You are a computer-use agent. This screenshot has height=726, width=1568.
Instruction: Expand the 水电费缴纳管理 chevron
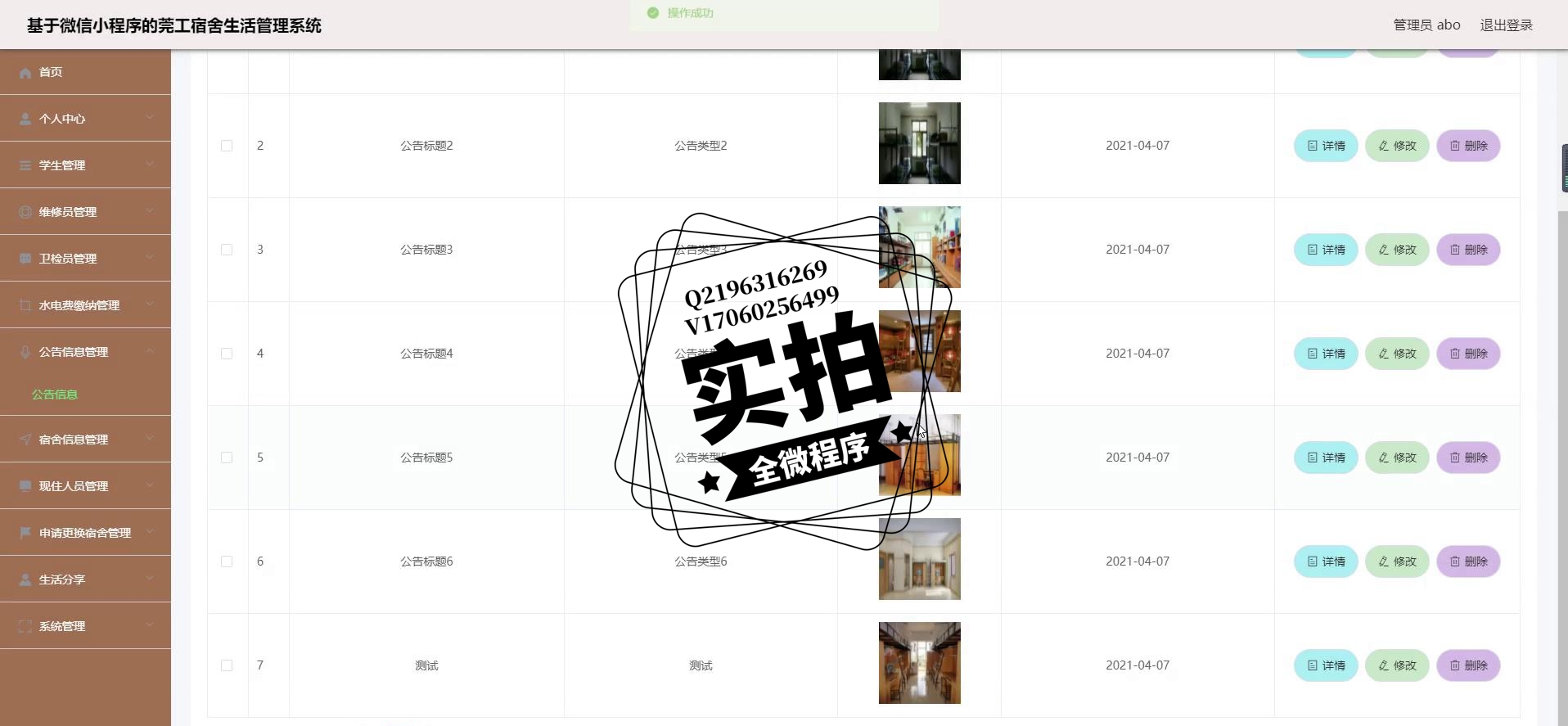pos(150,304)
